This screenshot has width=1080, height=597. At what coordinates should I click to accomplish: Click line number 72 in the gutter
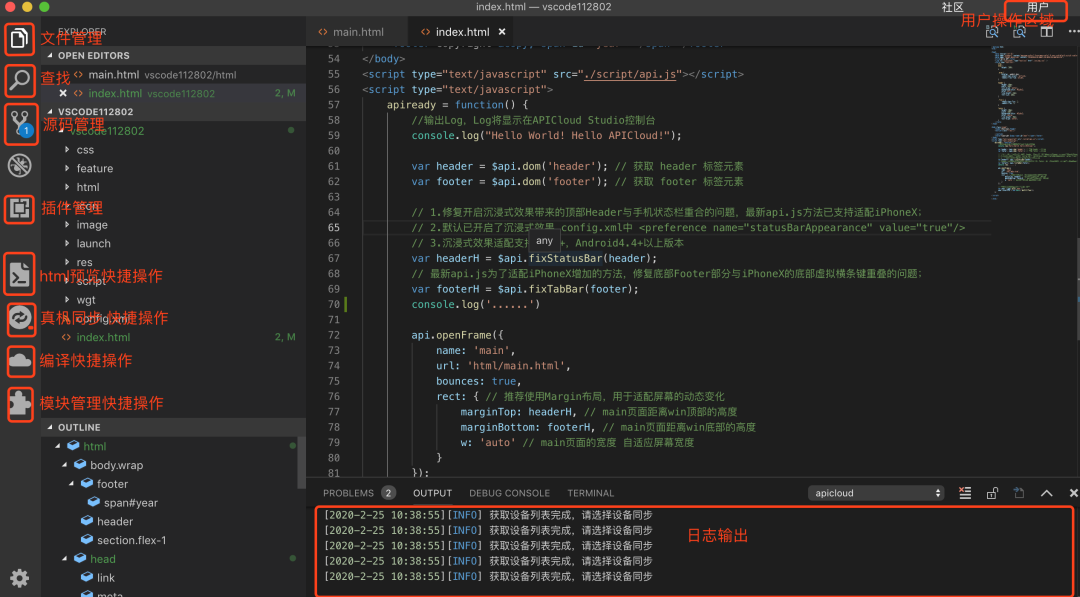[334, 335]
